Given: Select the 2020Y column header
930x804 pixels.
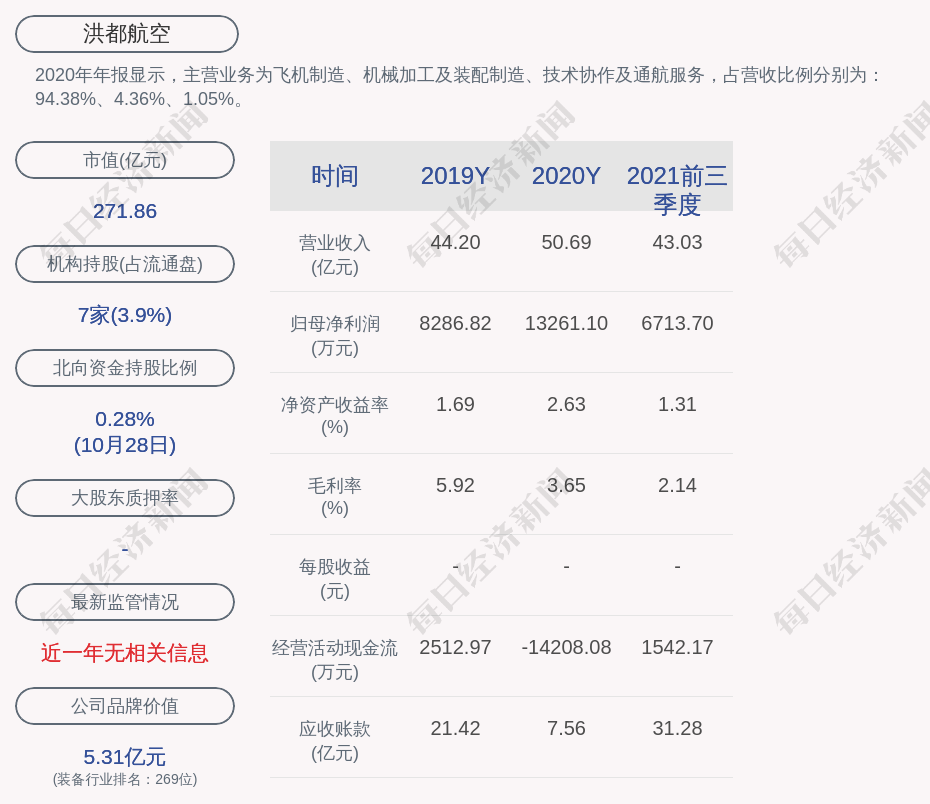Looking at the screenshot, I should [x=566, y=176].
